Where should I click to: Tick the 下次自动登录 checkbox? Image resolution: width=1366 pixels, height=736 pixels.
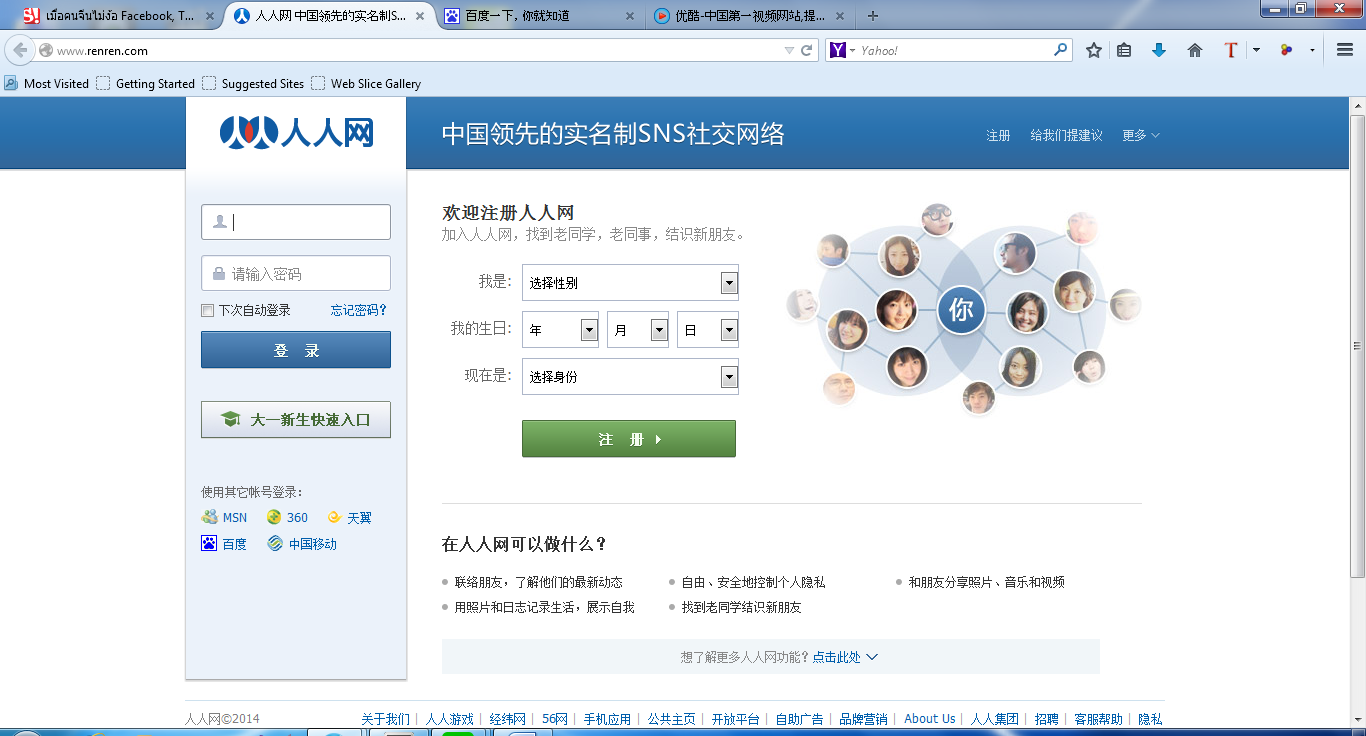pos(208,311)
